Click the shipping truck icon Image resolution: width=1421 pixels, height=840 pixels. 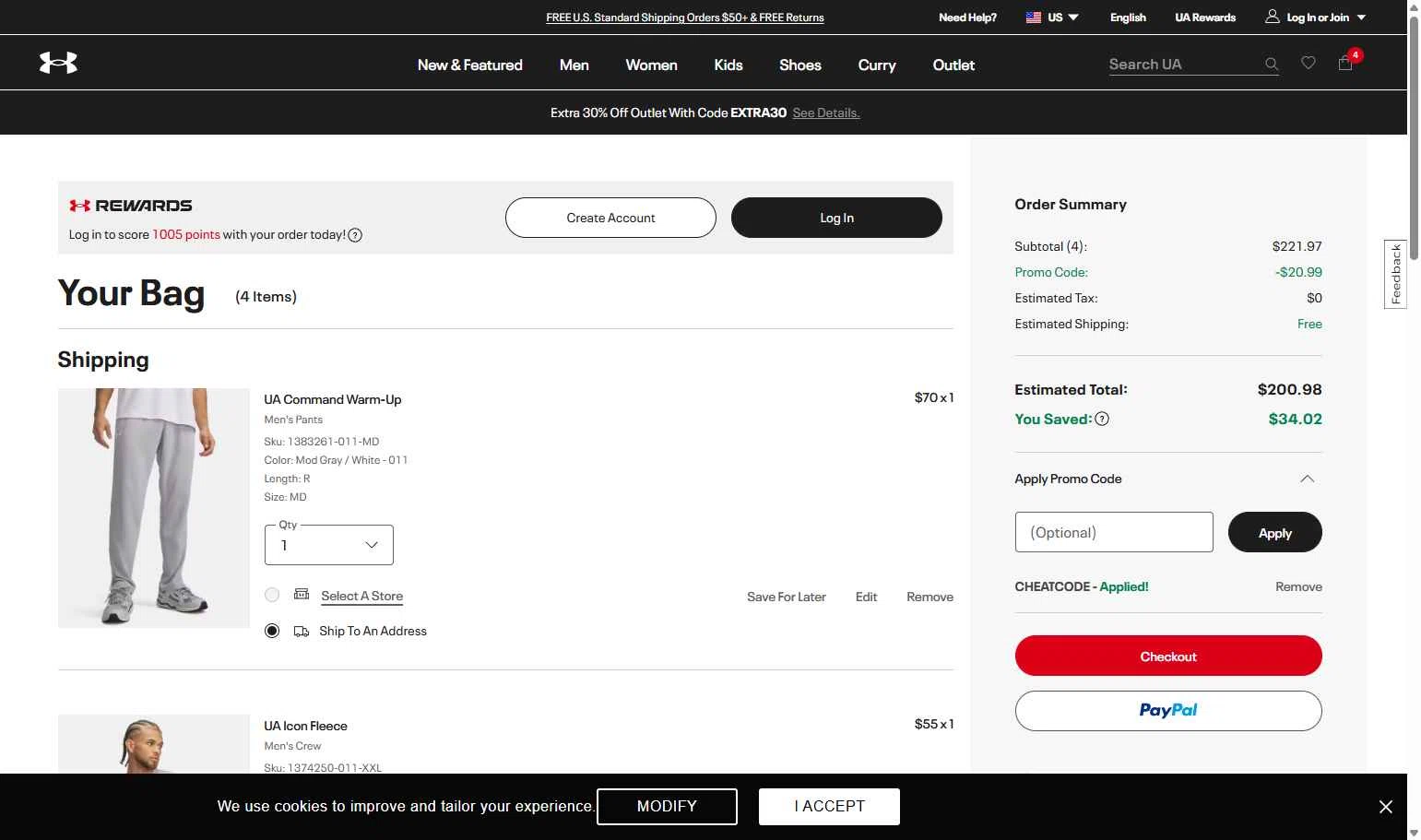click(302, 632)
